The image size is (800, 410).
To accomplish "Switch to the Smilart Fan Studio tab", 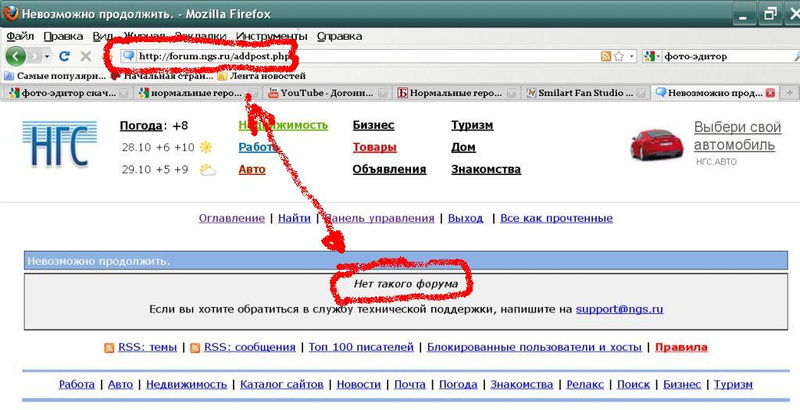I will point(587,93).
